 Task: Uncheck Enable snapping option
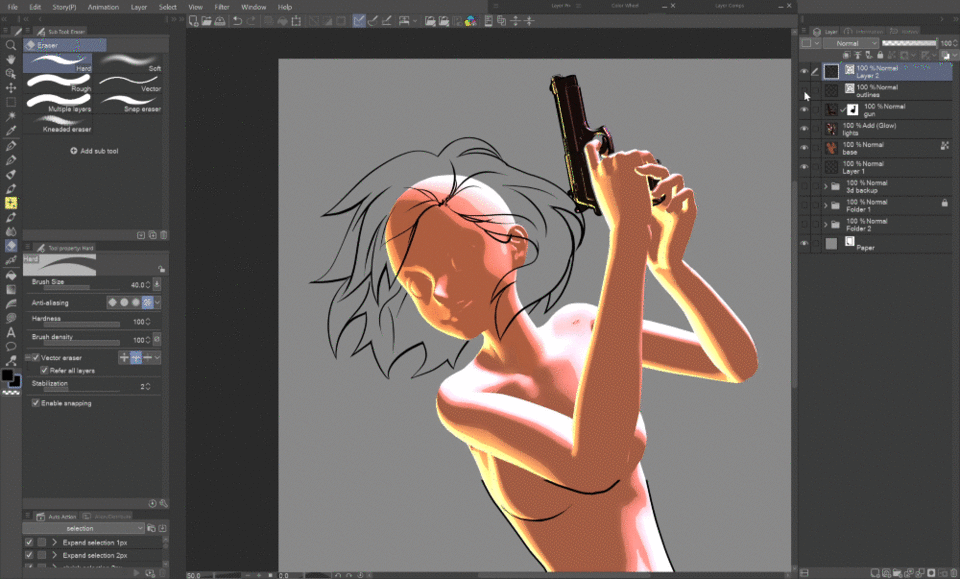click(x=35, y=403)
